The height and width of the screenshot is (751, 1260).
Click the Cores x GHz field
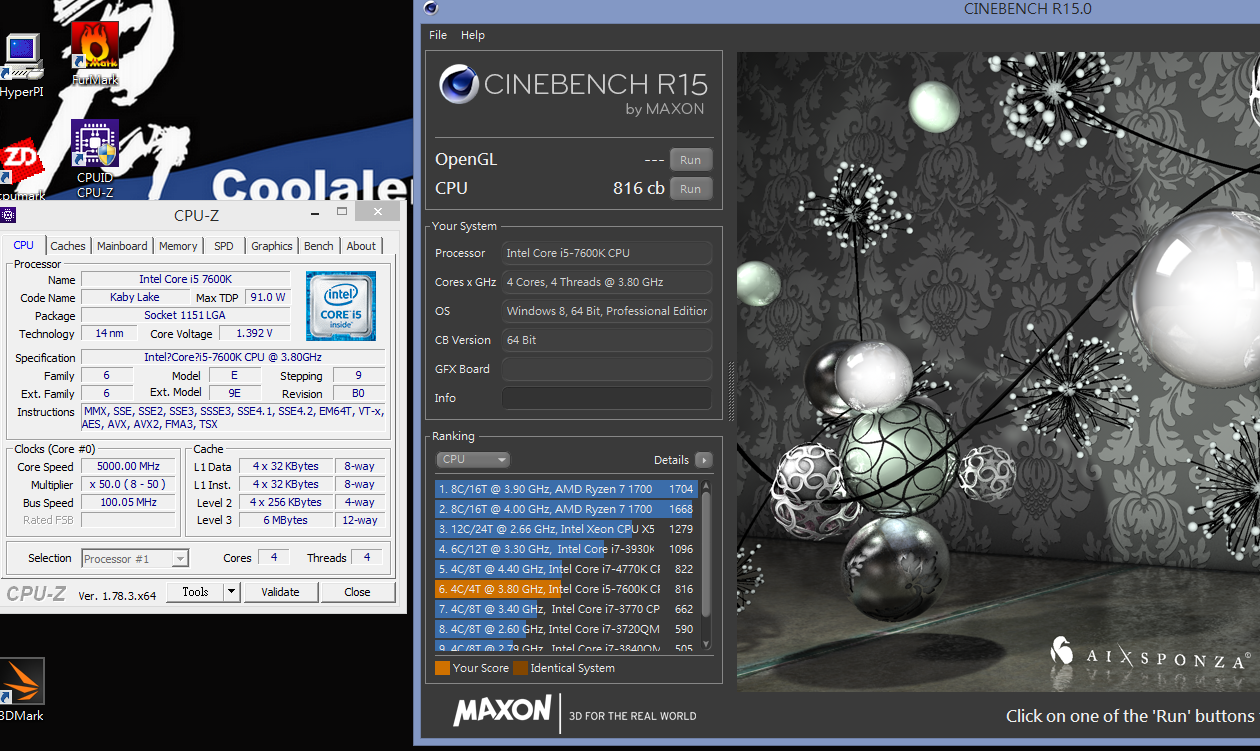click(x=607, y=282)
